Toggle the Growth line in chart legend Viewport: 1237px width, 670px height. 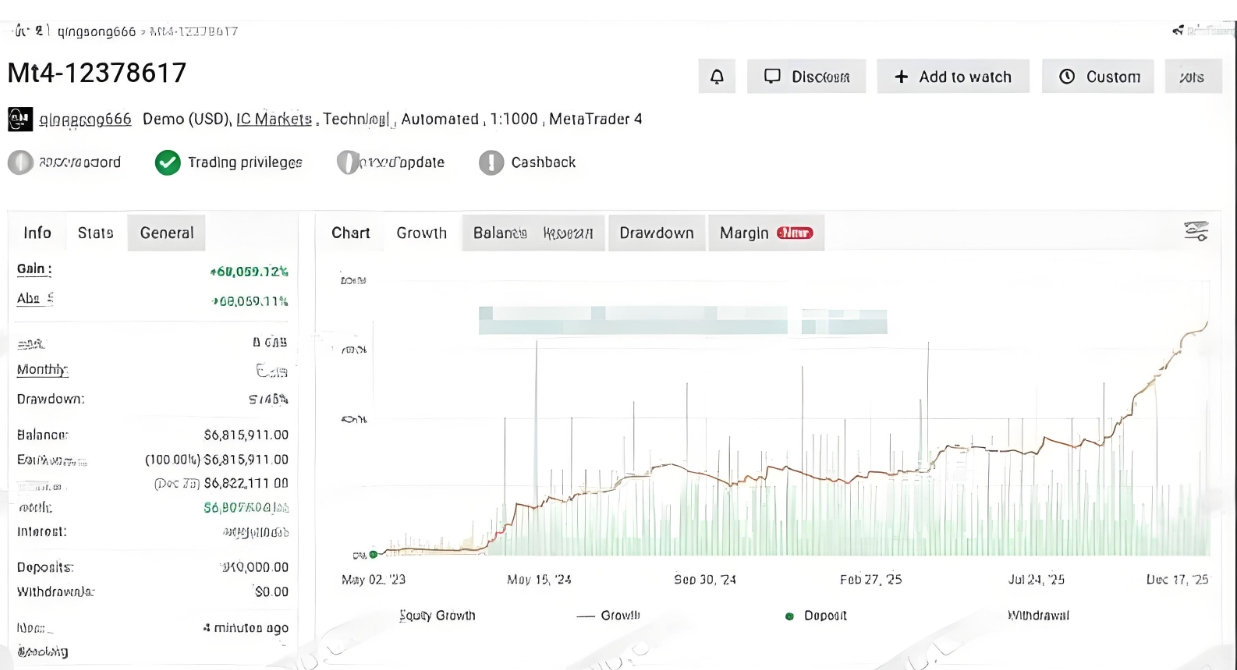pos(608,616)
